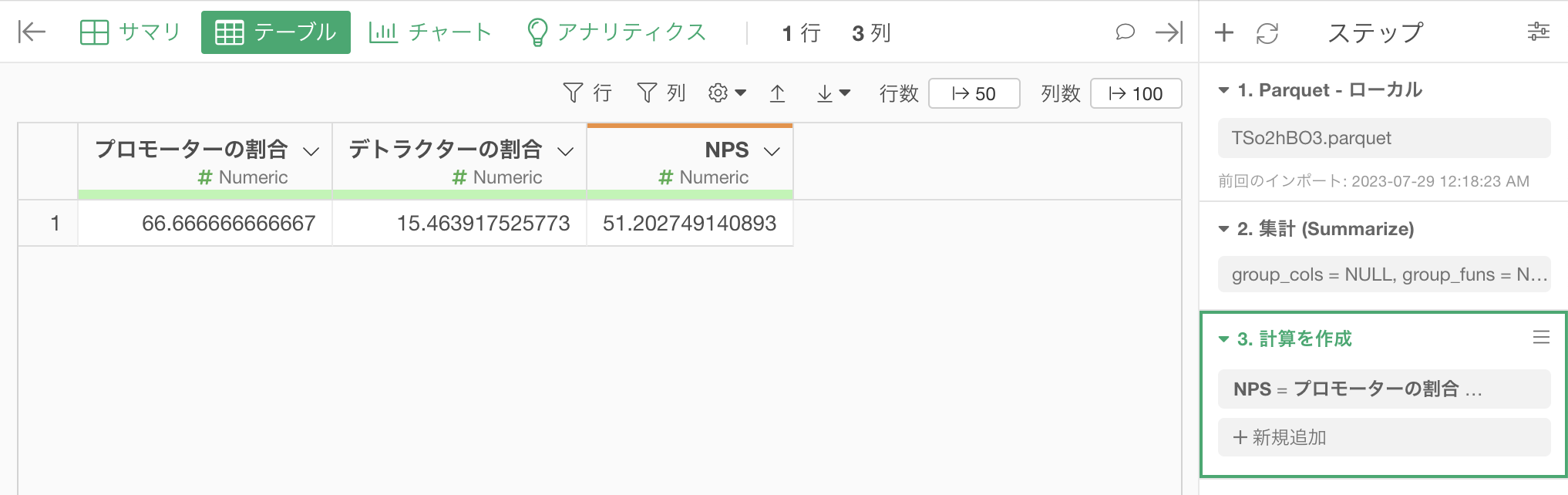The width and height of the screenshot is (1568, 495).
Task: Open the NPS column header menu
Action: 772,151
